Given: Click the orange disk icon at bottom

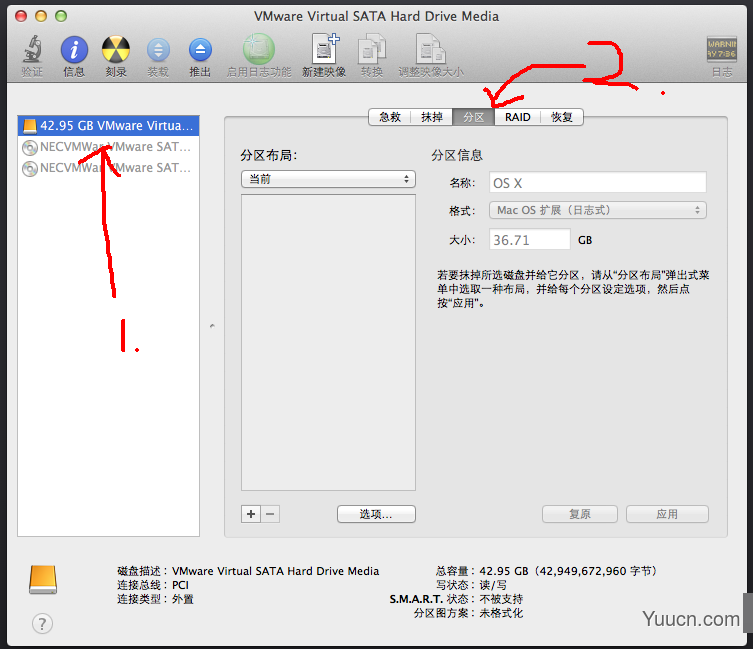Looking at the screenshot, I should tap(43, 580).
